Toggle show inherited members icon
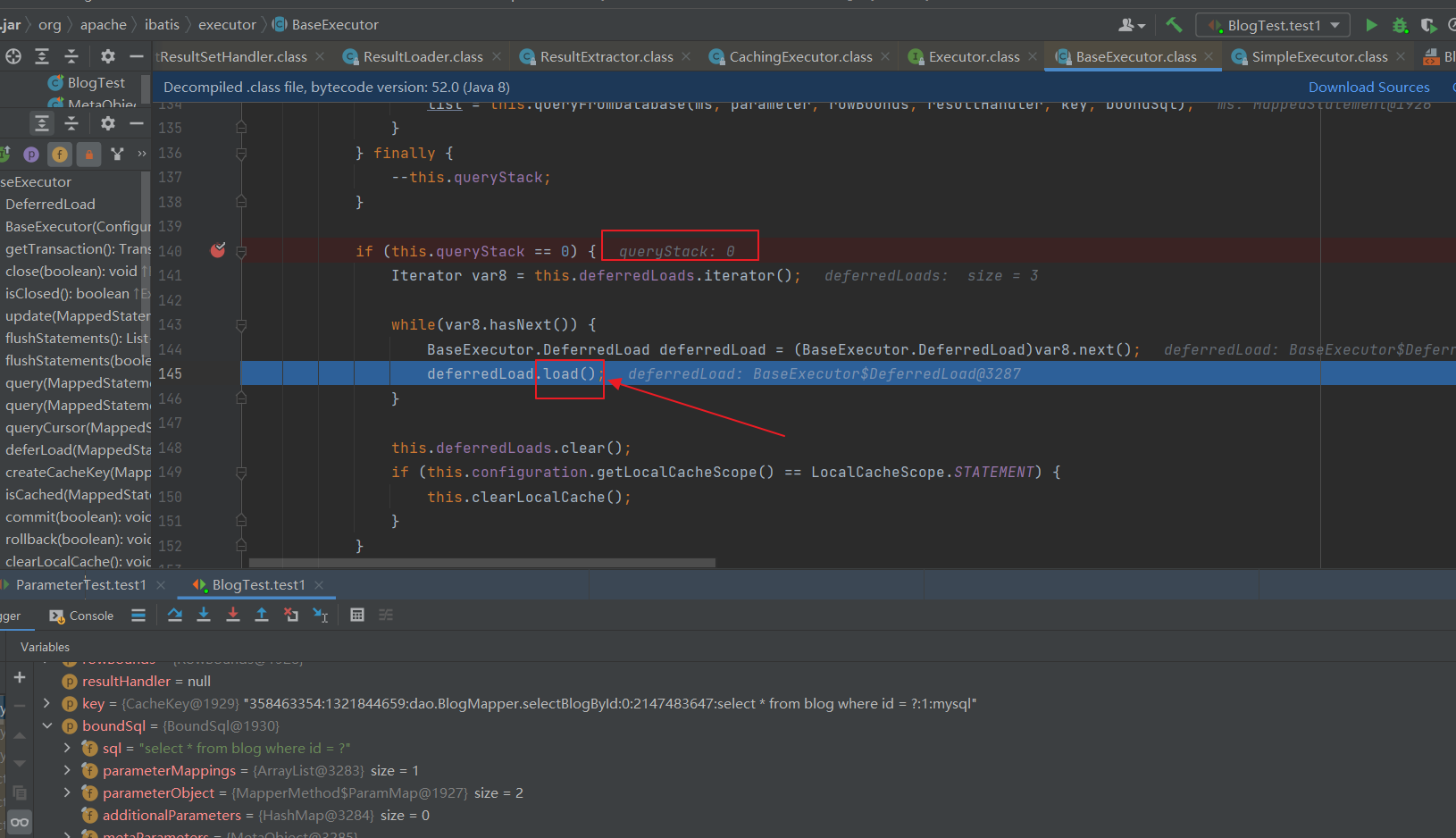This screenshot has height=838, width=1456. pyautogui.click(x=117, y=155)
